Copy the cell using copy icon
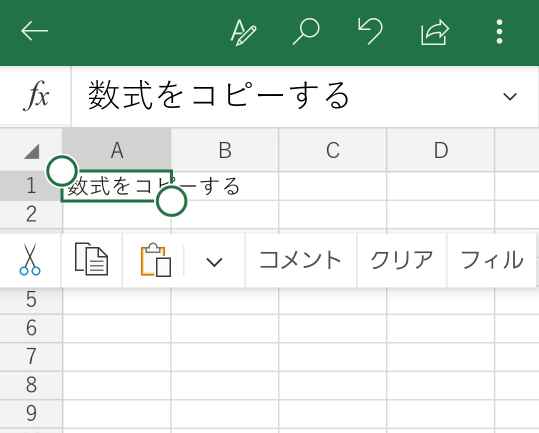The height and width of the screenshot is (433, 539). click(91, 259)
